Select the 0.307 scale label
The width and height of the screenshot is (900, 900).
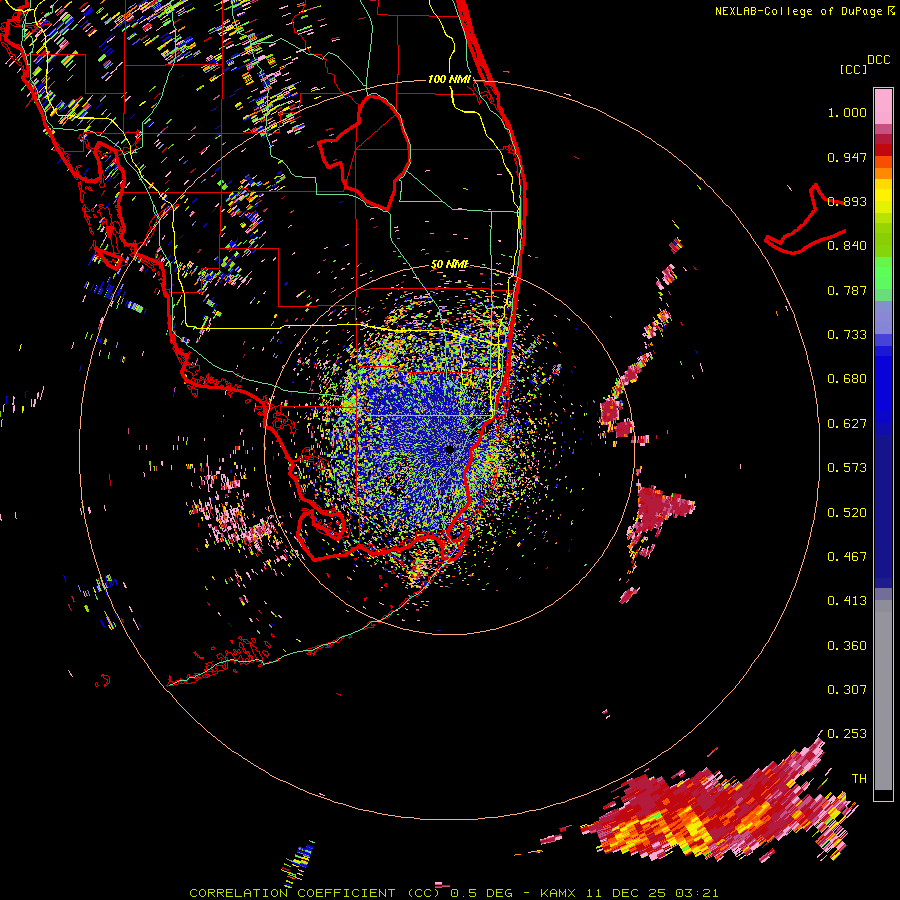pyautogui.click(x=847, y=690)
